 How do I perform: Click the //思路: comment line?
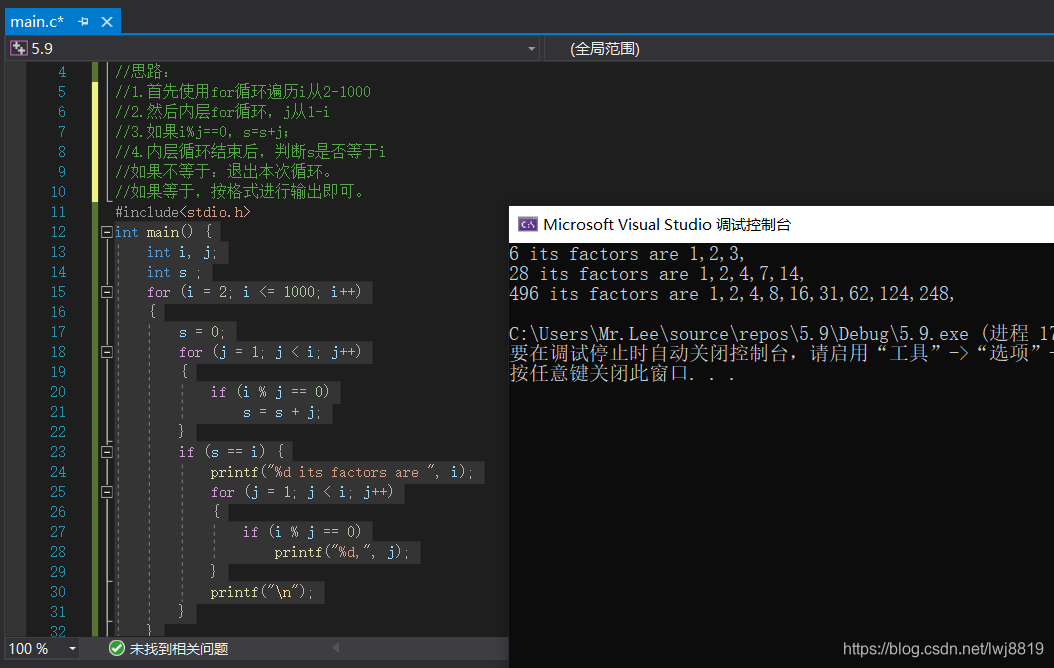[x=142, y=71]
